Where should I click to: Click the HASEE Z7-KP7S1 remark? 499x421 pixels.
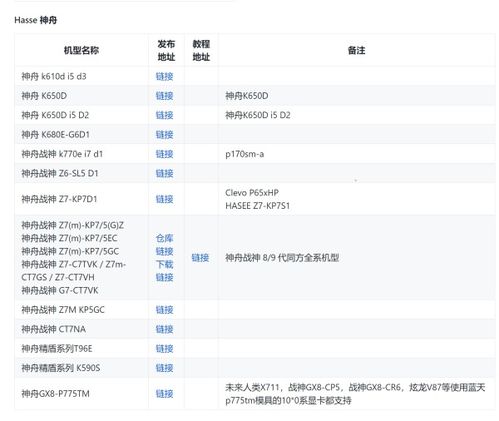257,205
